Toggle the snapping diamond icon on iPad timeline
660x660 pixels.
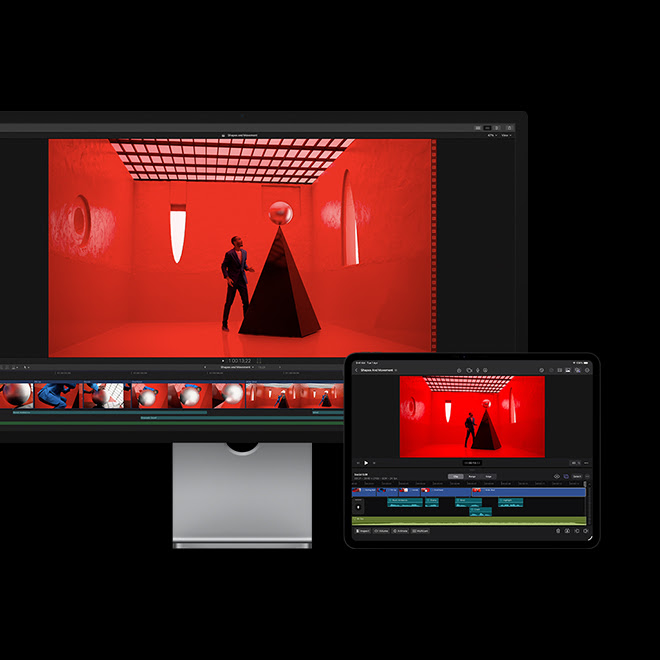(556, 476)
